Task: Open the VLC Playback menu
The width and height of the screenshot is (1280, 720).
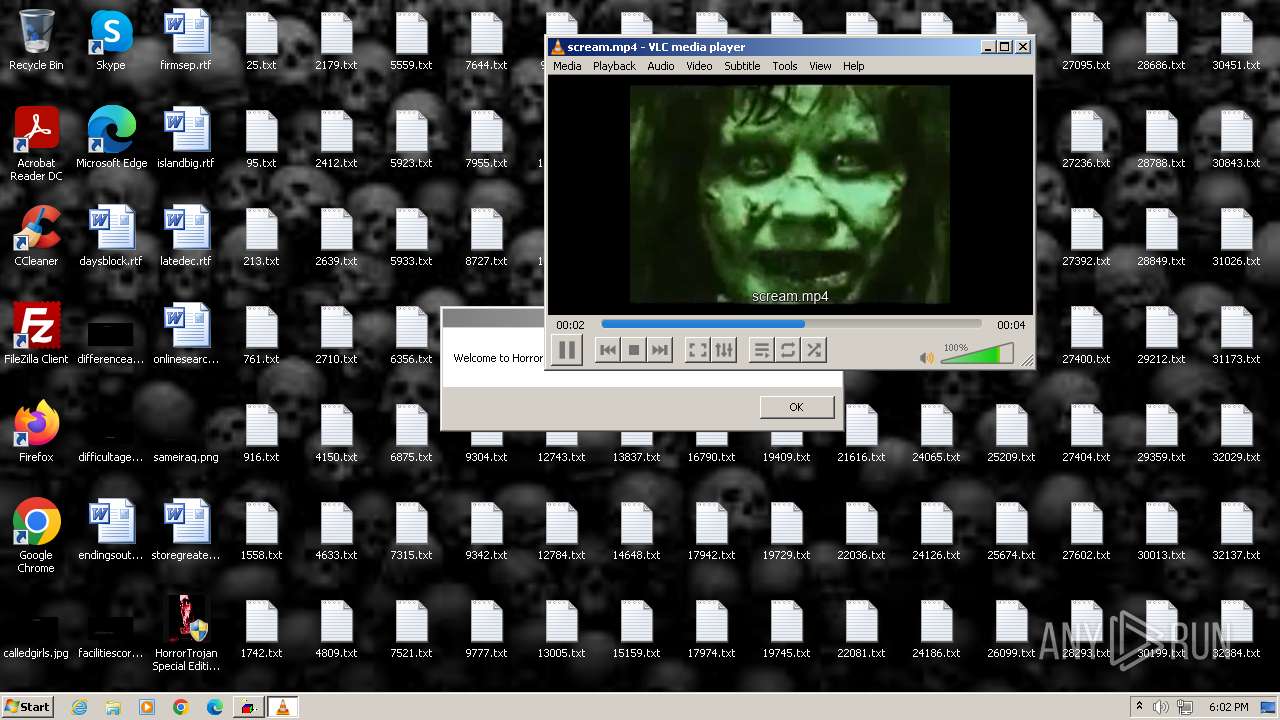Action: 614,66
